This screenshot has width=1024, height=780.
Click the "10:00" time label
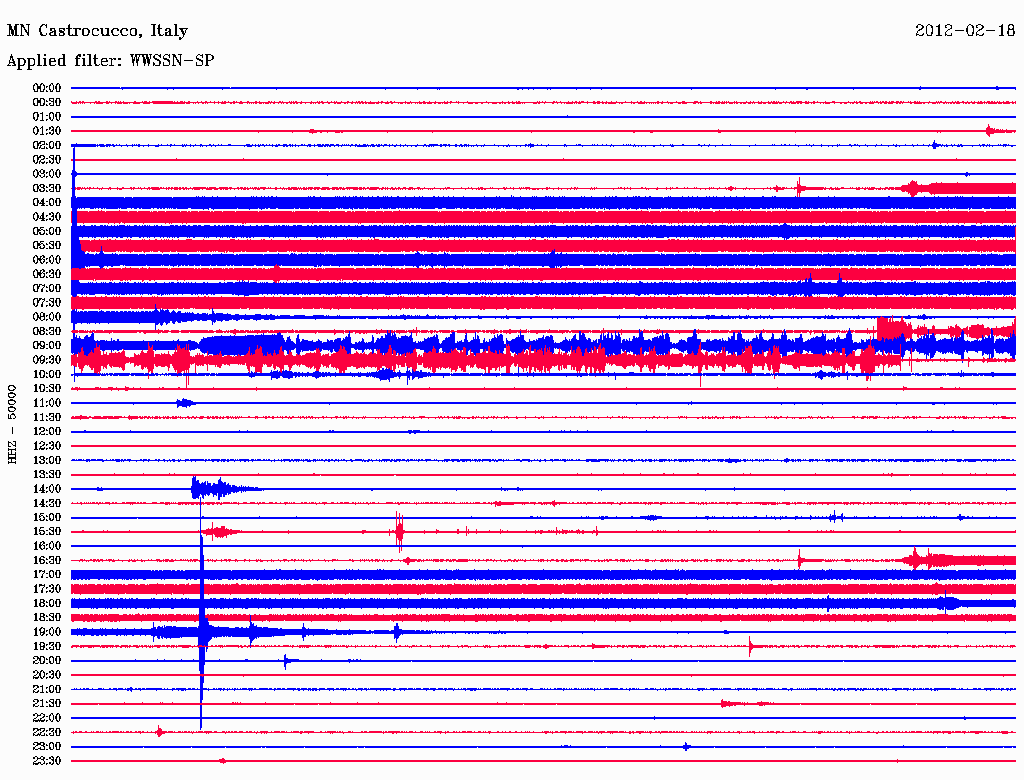coord(46,374)
